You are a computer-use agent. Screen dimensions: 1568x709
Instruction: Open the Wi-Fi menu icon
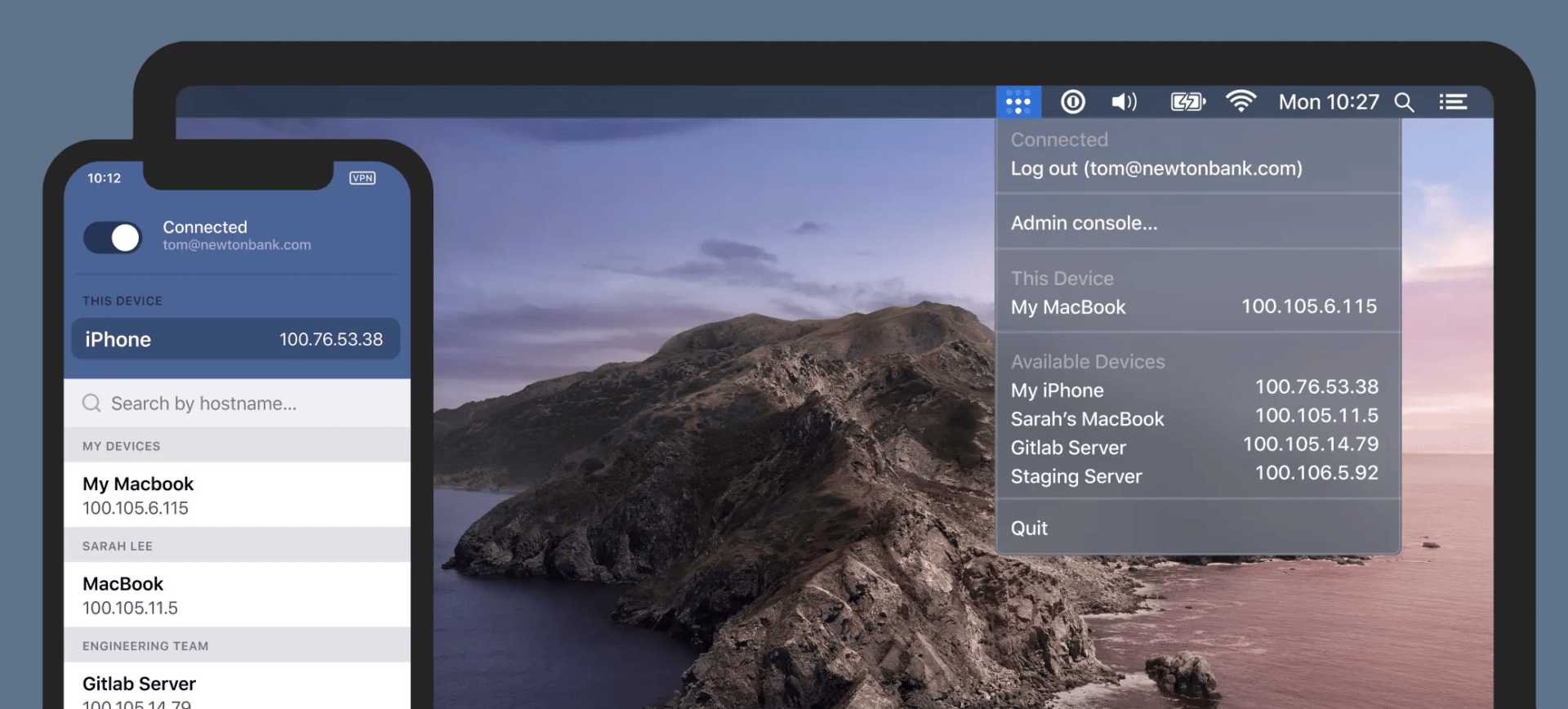pyautogui.click(x=1241, y=101)
